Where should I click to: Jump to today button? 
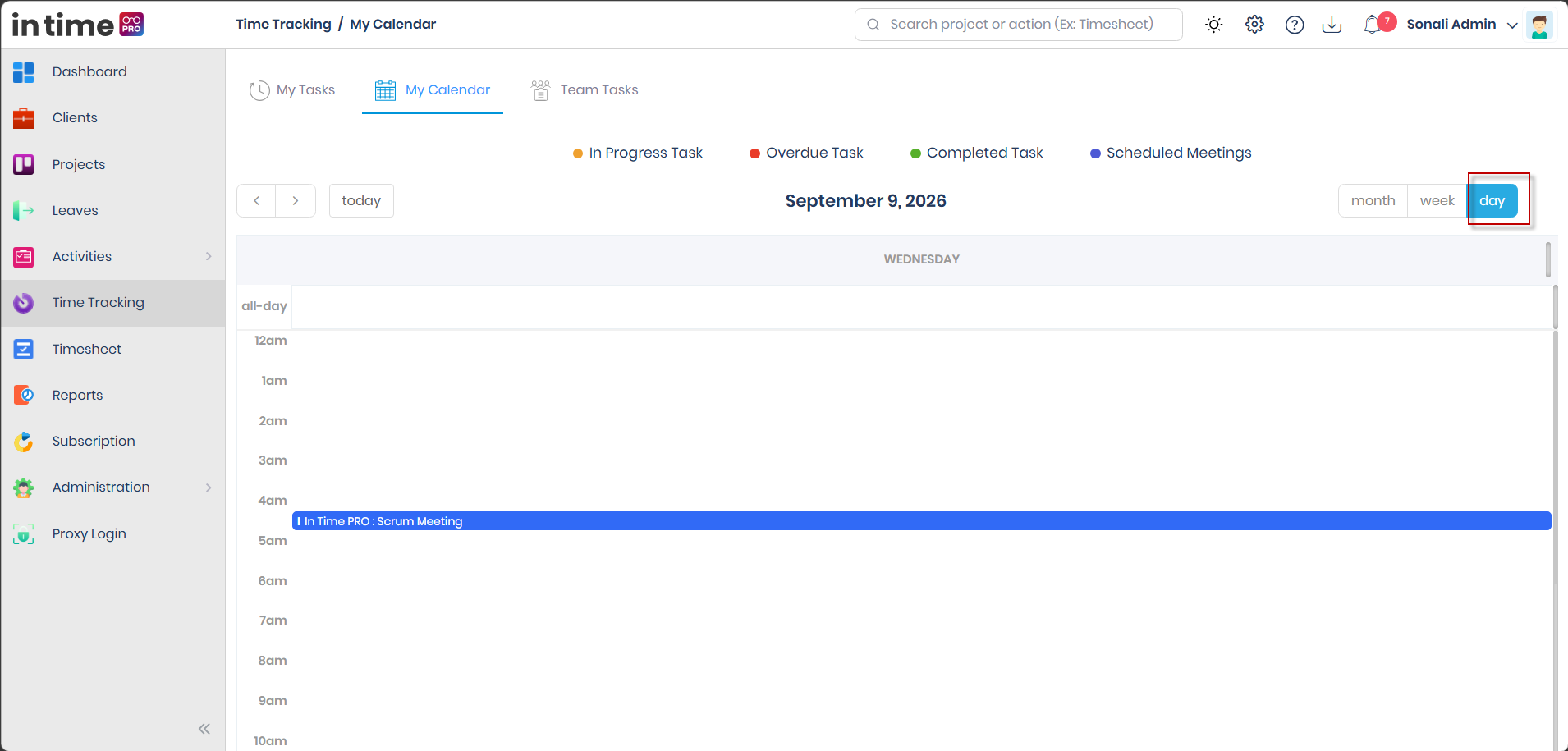[361, 201]
